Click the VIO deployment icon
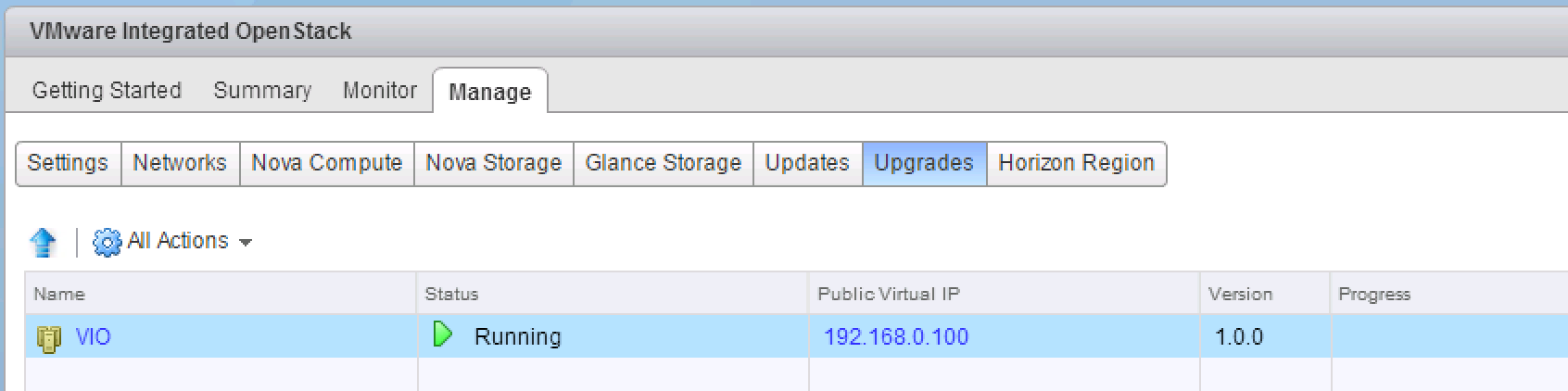The width and height of the screenshot is (1568, 391). (48, 338)
